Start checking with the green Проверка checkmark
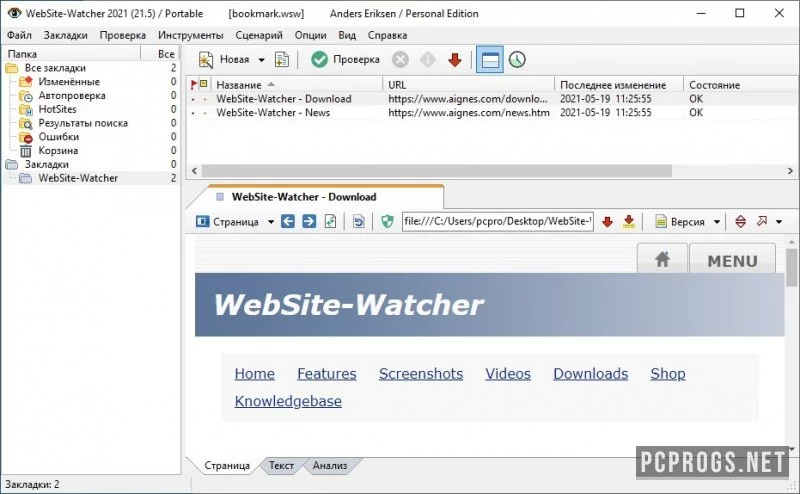Viewport: 800px width, 494px height. (x=319, y=60)
